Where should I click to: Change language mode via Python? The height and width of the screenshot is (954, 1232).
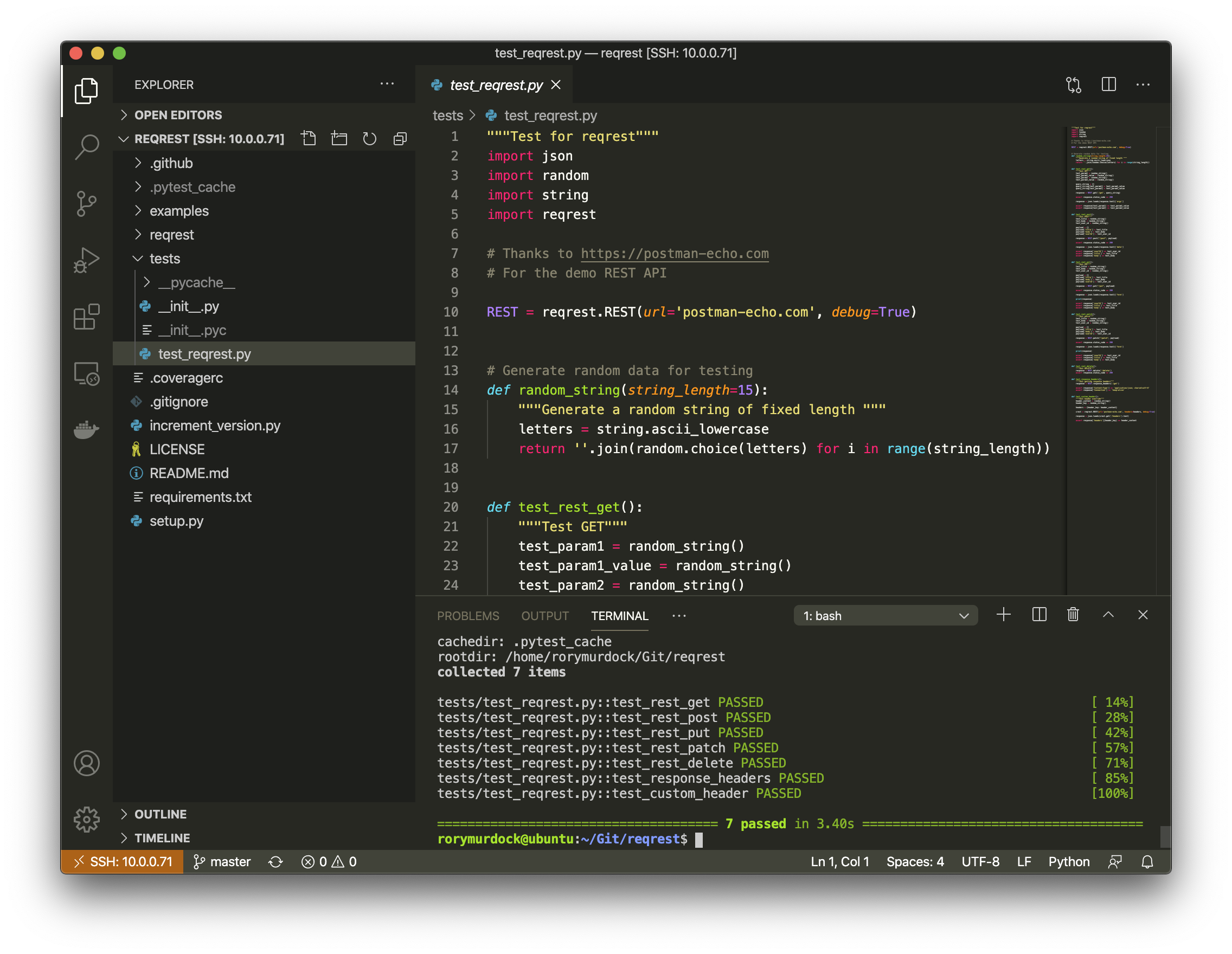[x=1068, y=861]
